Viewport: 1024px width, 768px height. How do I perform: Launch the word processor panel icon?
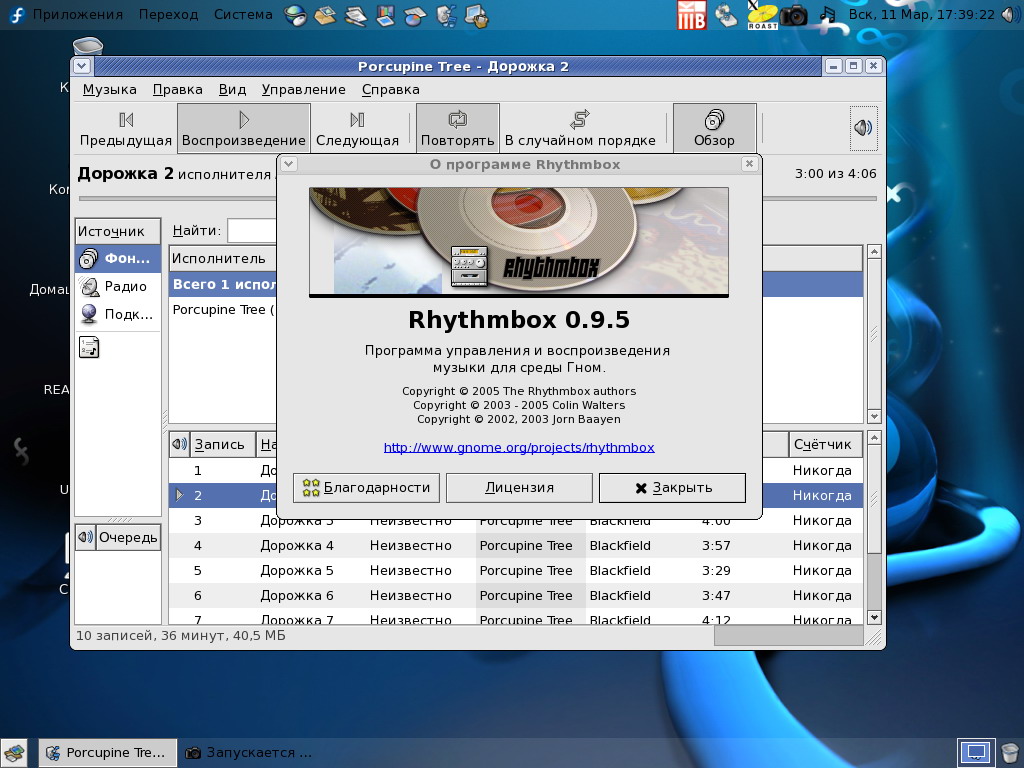pyautogui.click(x=355, y=15)
